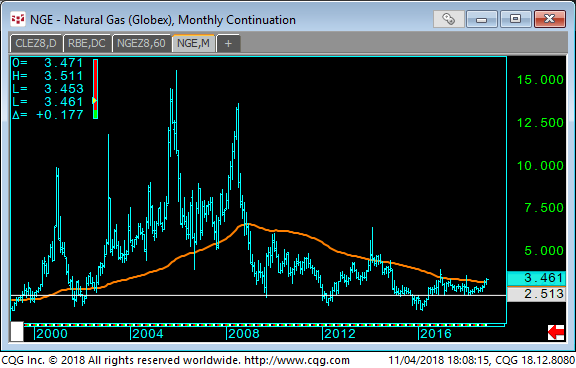Screen dimensions: 576x368
Task: Click the 12.500 price axis label
Action: click(x=540, y=123)
